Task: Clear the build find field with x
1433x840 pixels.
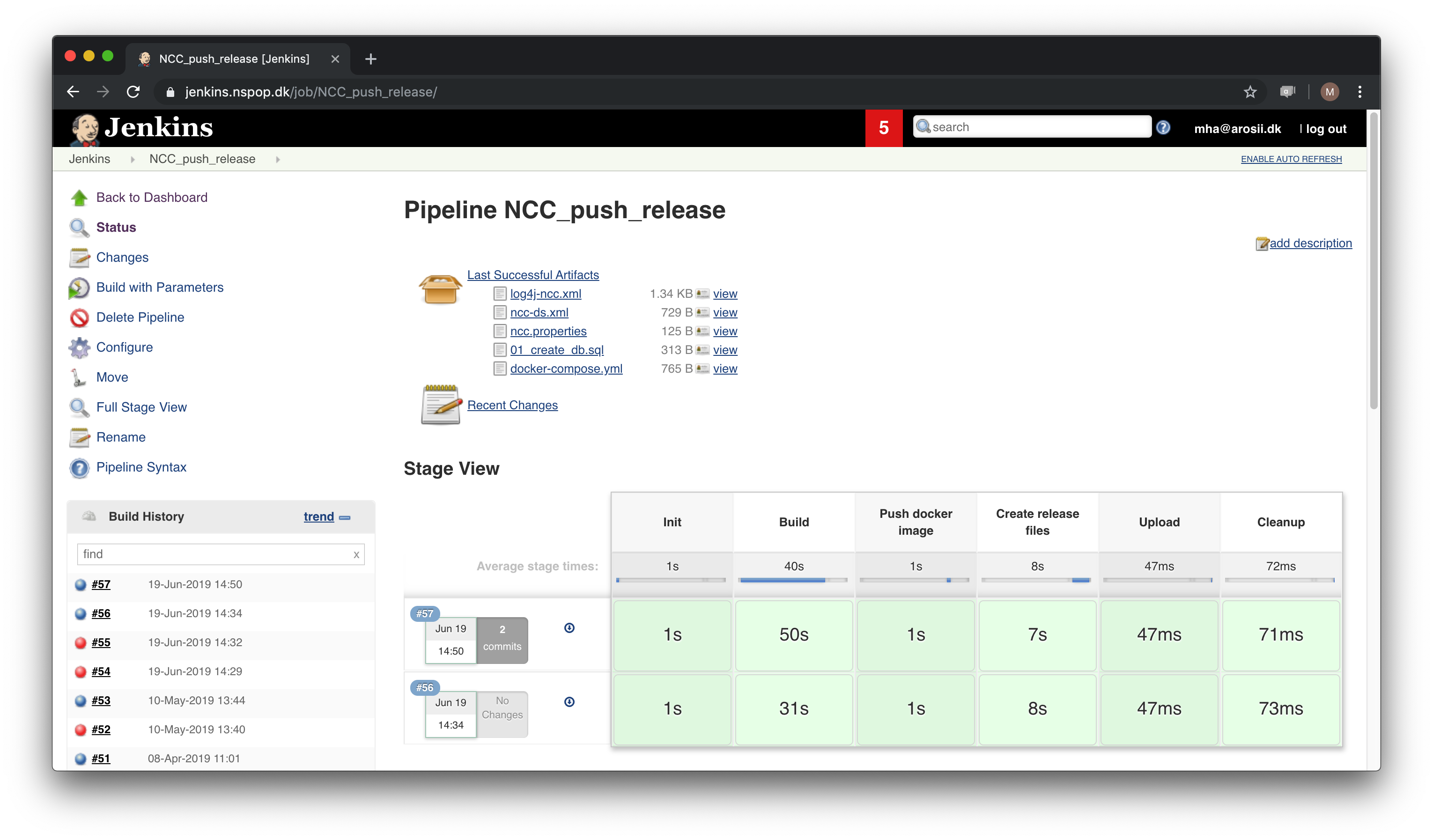Action: (x=356, y=554)
